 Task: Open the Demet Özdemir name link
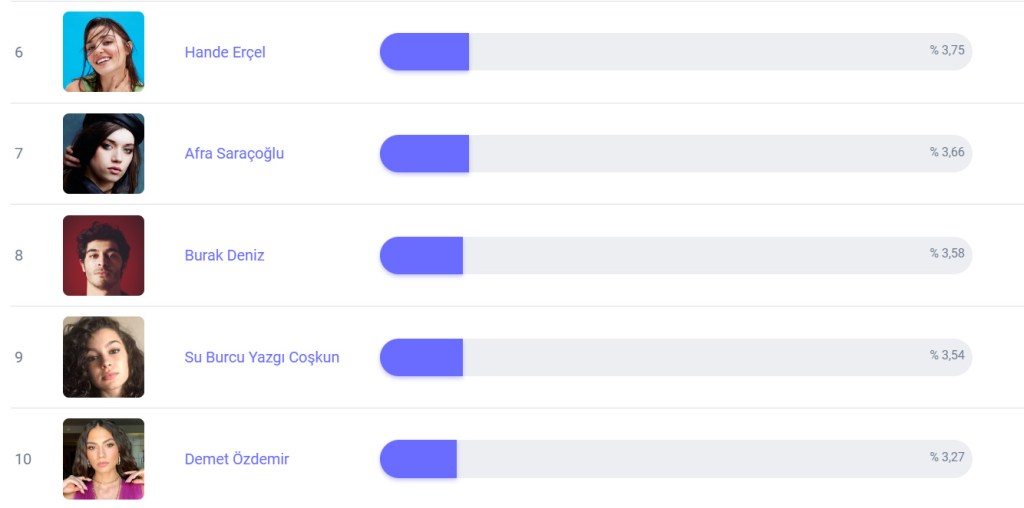[x=237, y=459]
